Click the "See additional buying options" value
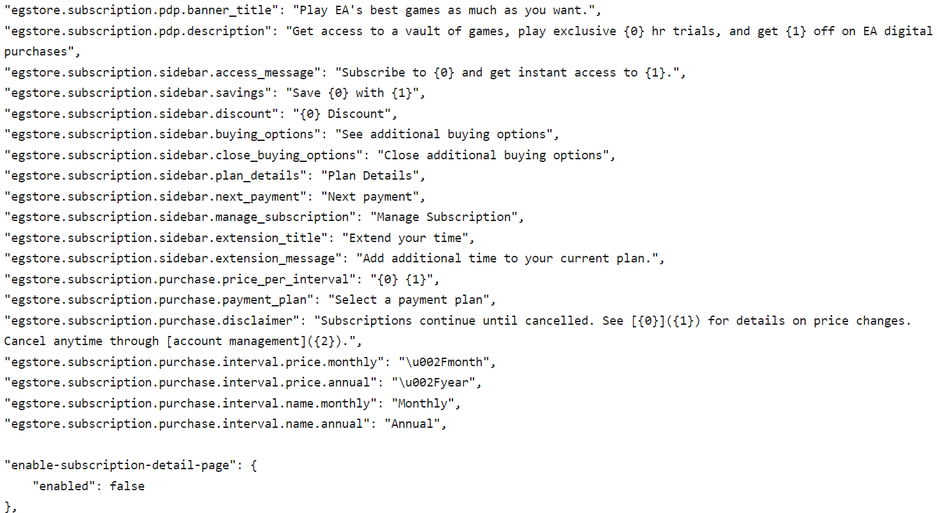This screenshot has height=513, width=937. pyautogui.click(x=441, y=134)
